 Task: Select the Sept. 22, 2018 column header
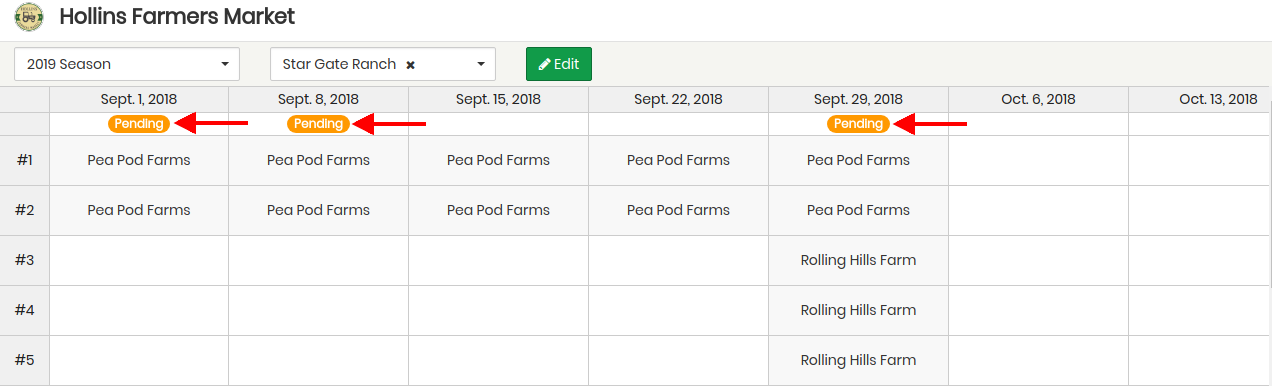[x=678, y=99]
